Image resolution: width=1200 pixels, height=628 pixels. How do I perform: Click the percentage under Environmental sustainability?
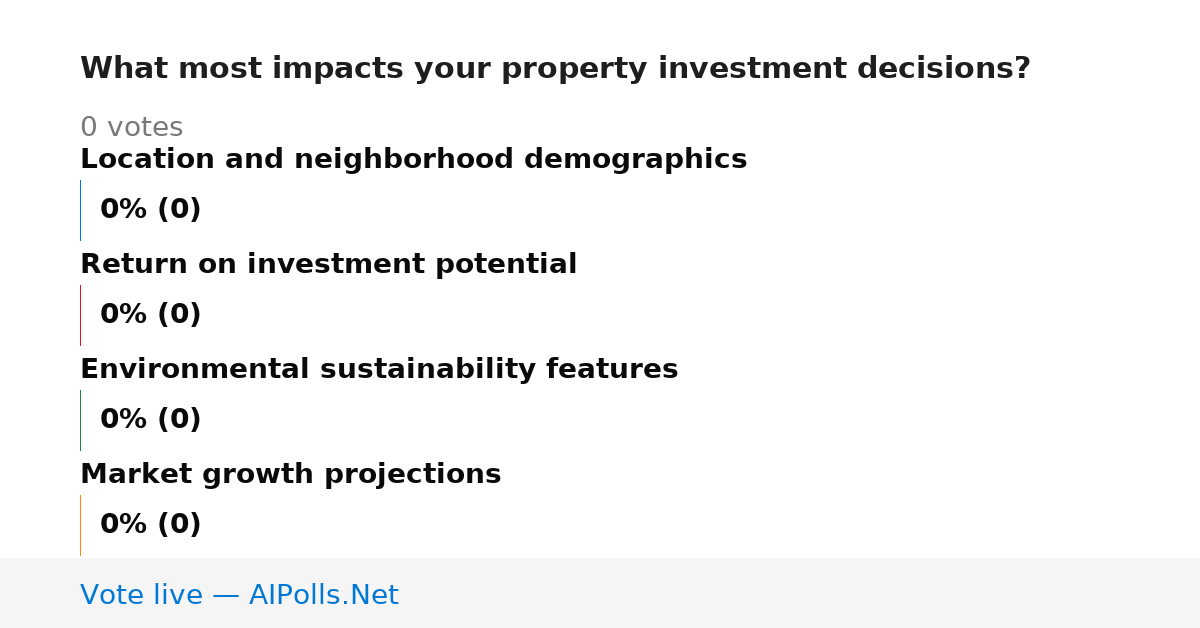(x=150, y=420)
